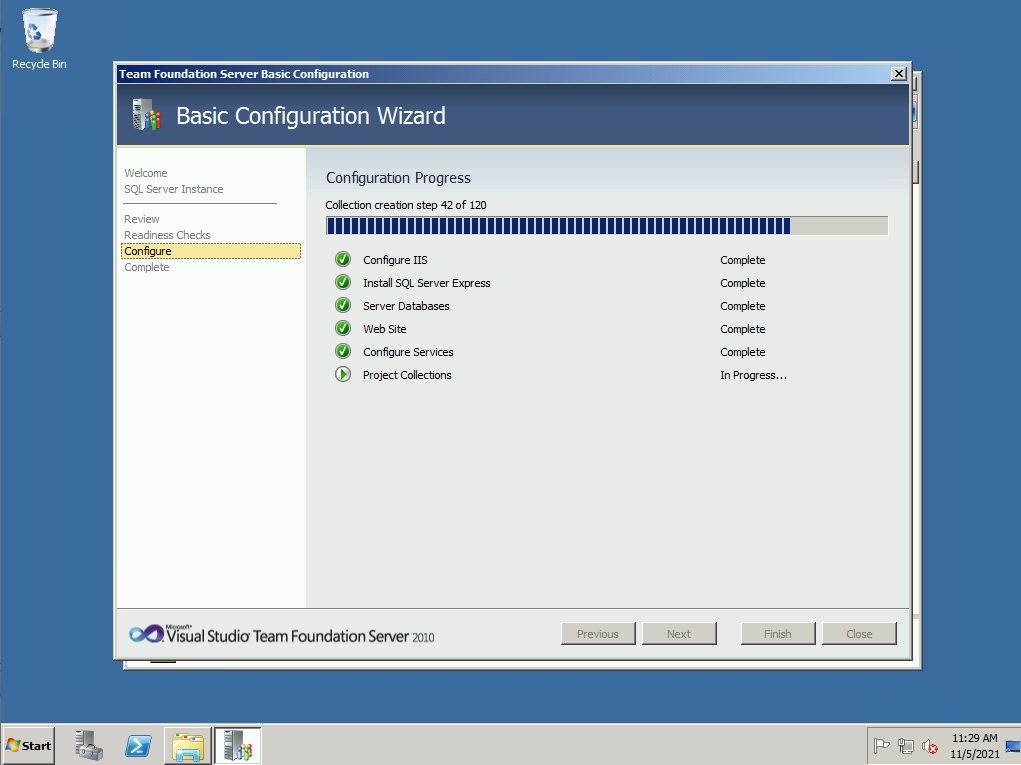1021x765 pixels.
Task: Launch Windows PowerShell from the taskbar
Action: [138, 745]
